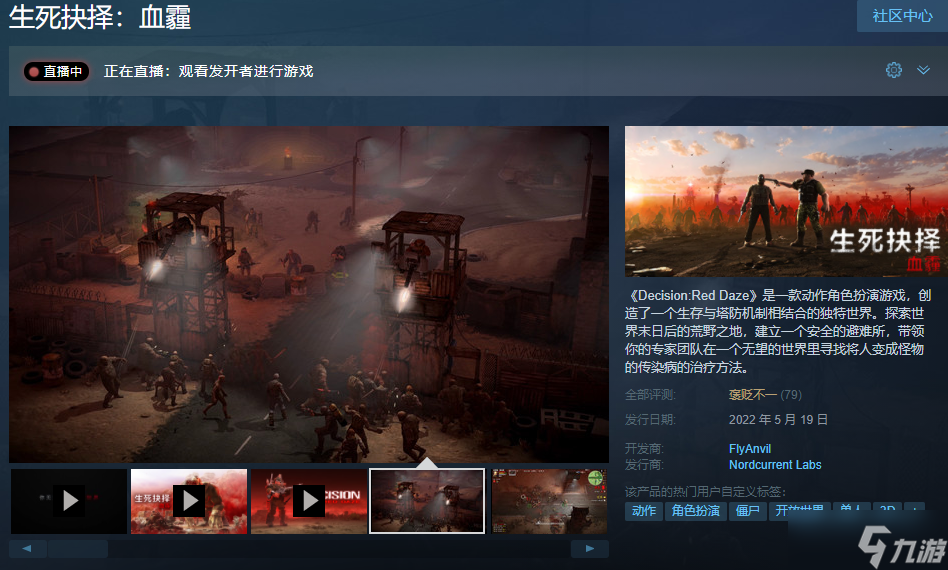This screenshot has height=570, width=948.
Task: Play the second 生死抉择 trailer thumbnail
Action: pyautogui.click(x=189, y=501)
